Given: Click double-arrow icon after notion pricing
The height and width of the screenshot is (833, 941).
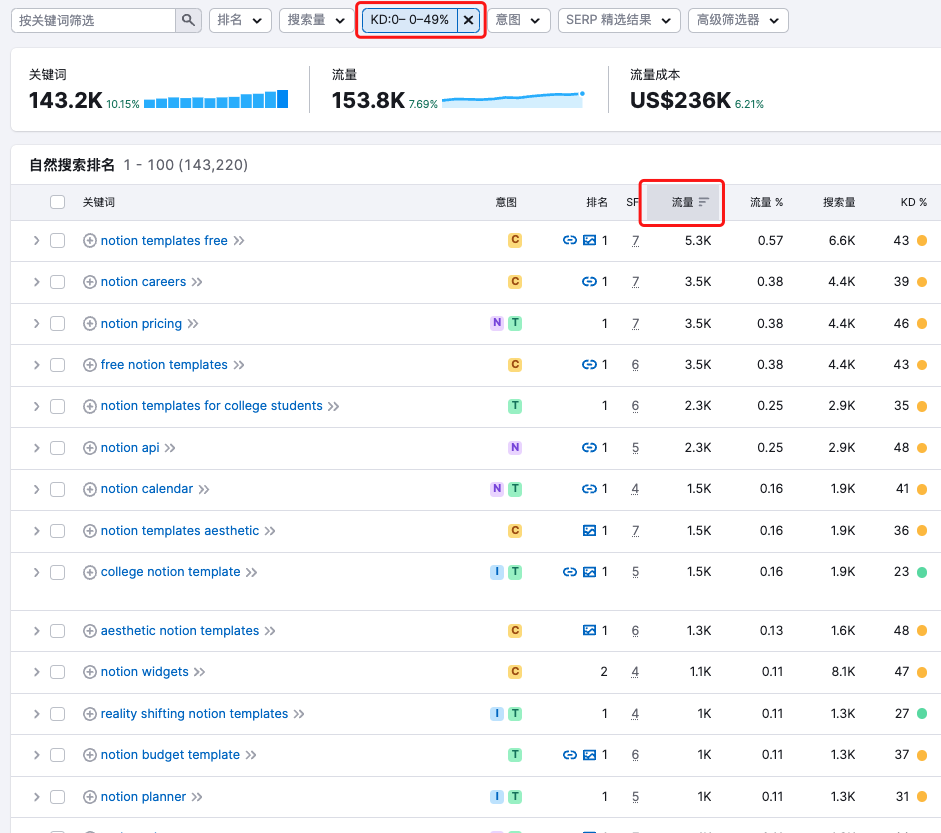Looking at the screenshot, I should tap(193, 324).
